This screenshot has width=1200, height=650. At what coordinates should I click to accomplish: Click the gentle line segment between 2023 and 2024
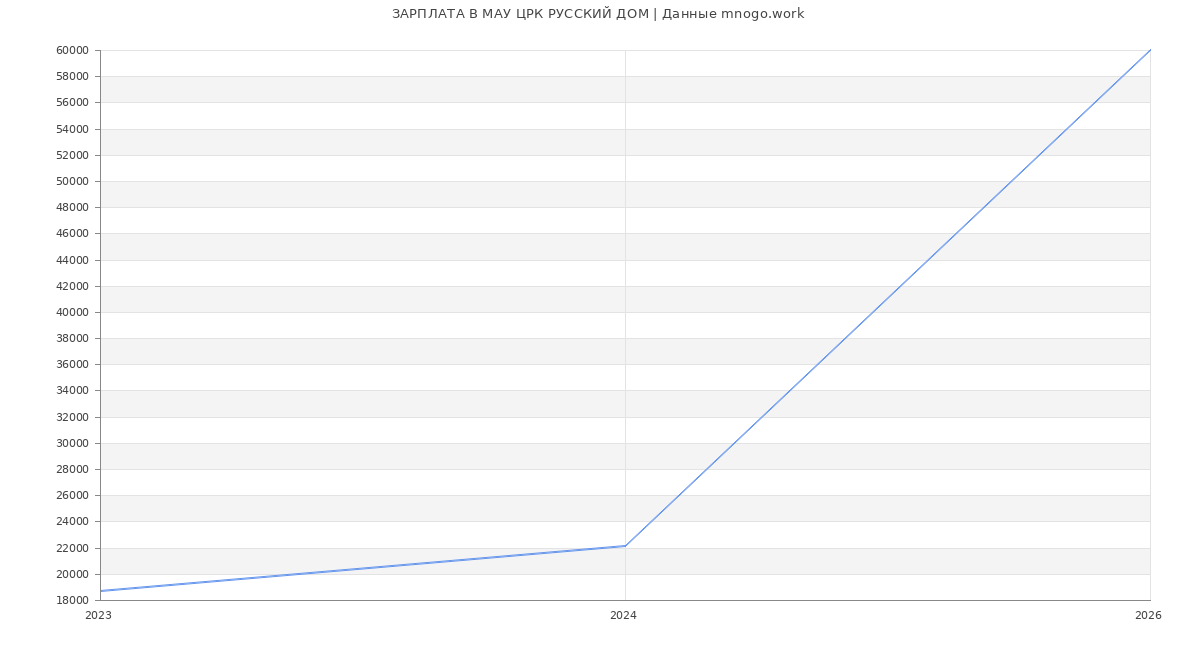click(x=363, y=568)
